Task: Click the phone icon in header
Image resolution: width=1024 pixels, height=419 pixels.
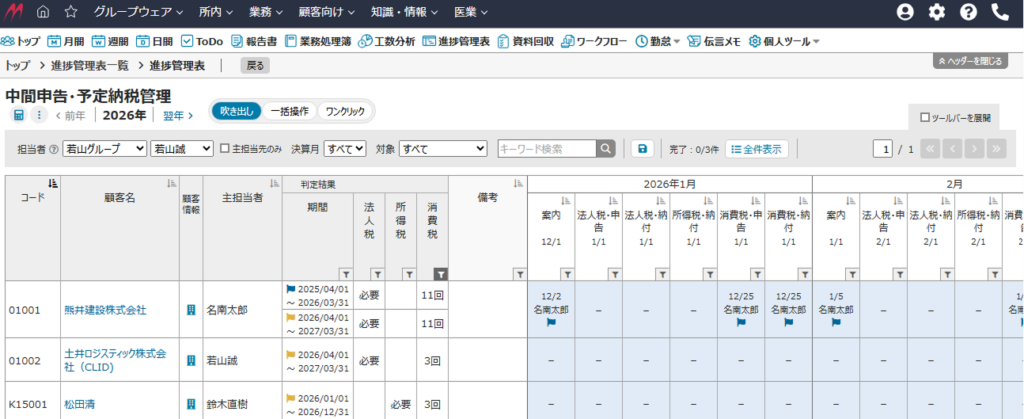Action: click(1000, 12)
